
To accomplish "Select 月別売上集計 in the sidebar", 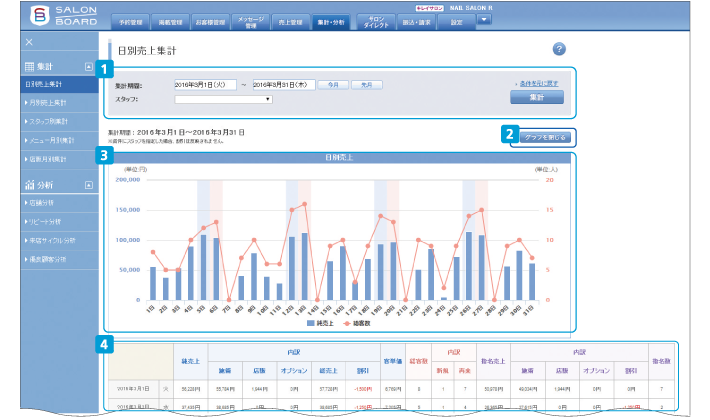I will point(47,103).
